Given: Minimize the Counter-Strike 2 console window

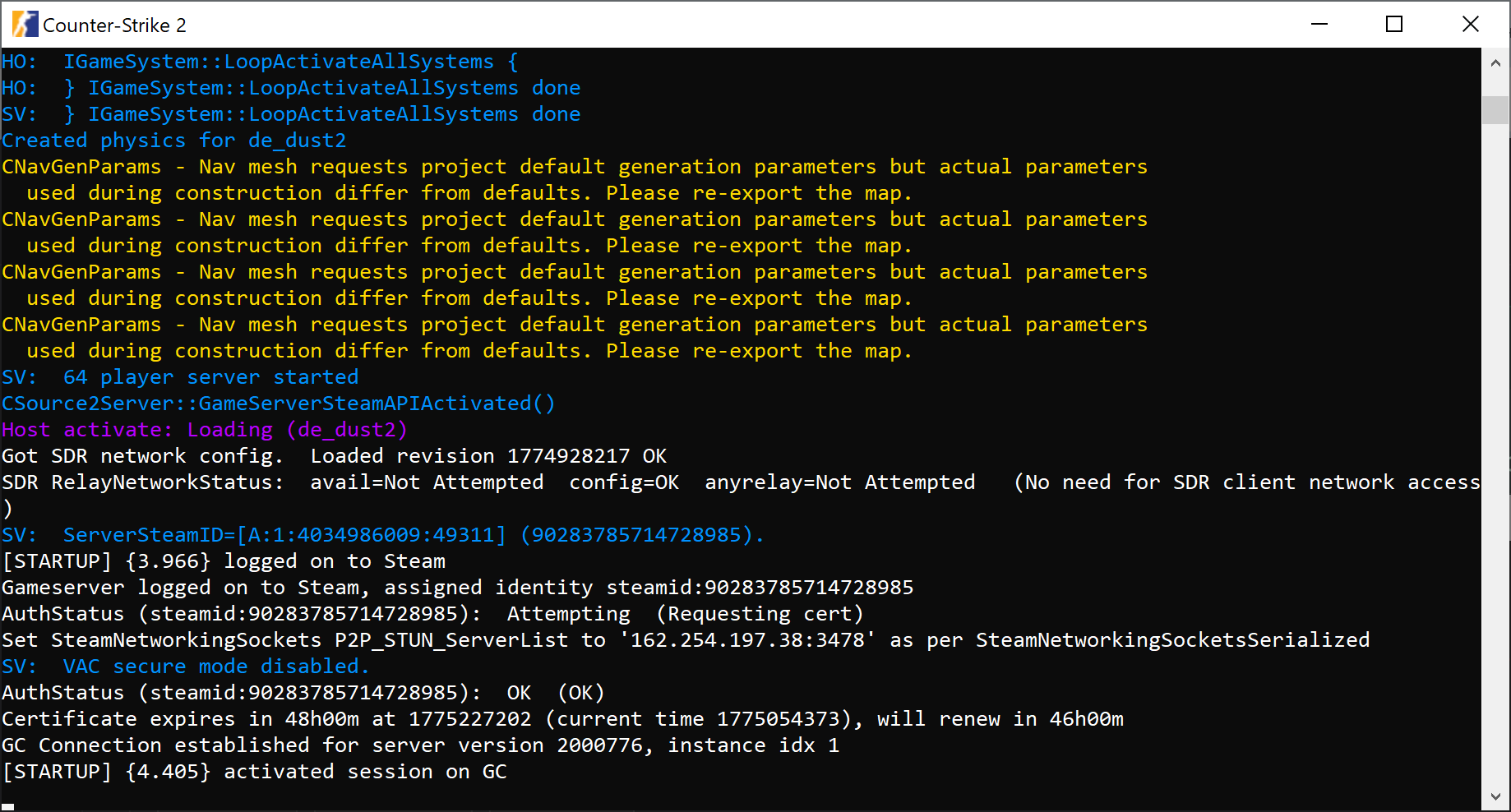Looking at the screenshot, I should [1319, 25].
